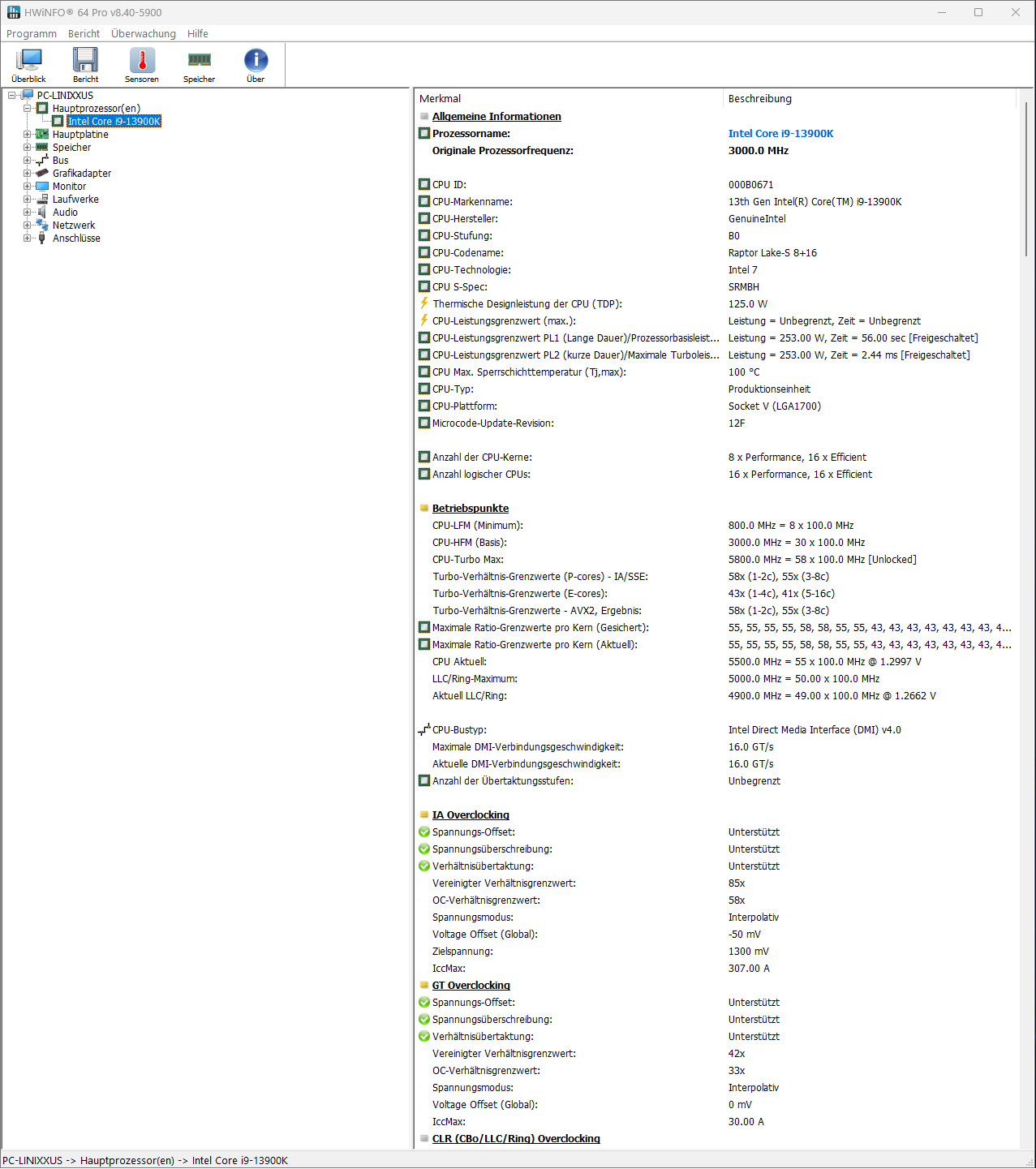The image size is (1036, 1169).
Task: Click the Netzwerk network icon
Action: [42, 225]
